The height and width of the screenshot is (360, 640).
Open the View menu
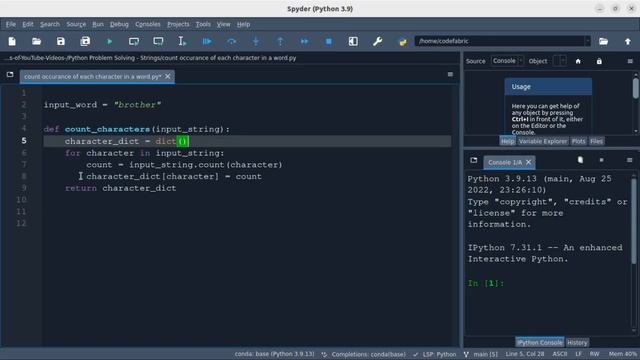click(223, 24)
